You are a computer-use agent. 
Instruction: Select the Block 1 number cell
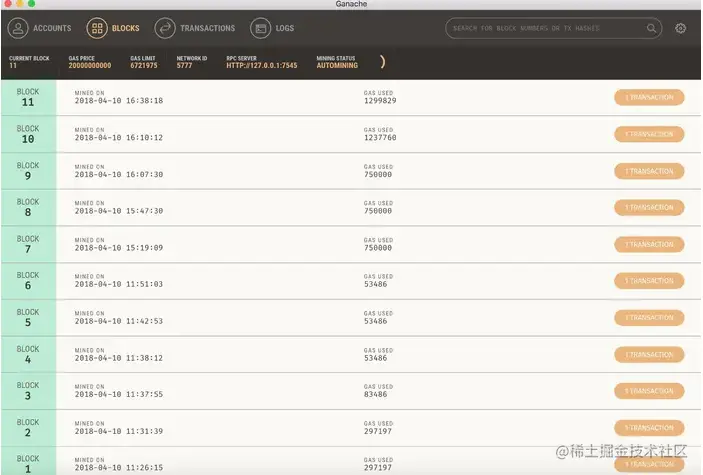coord(28,461)
